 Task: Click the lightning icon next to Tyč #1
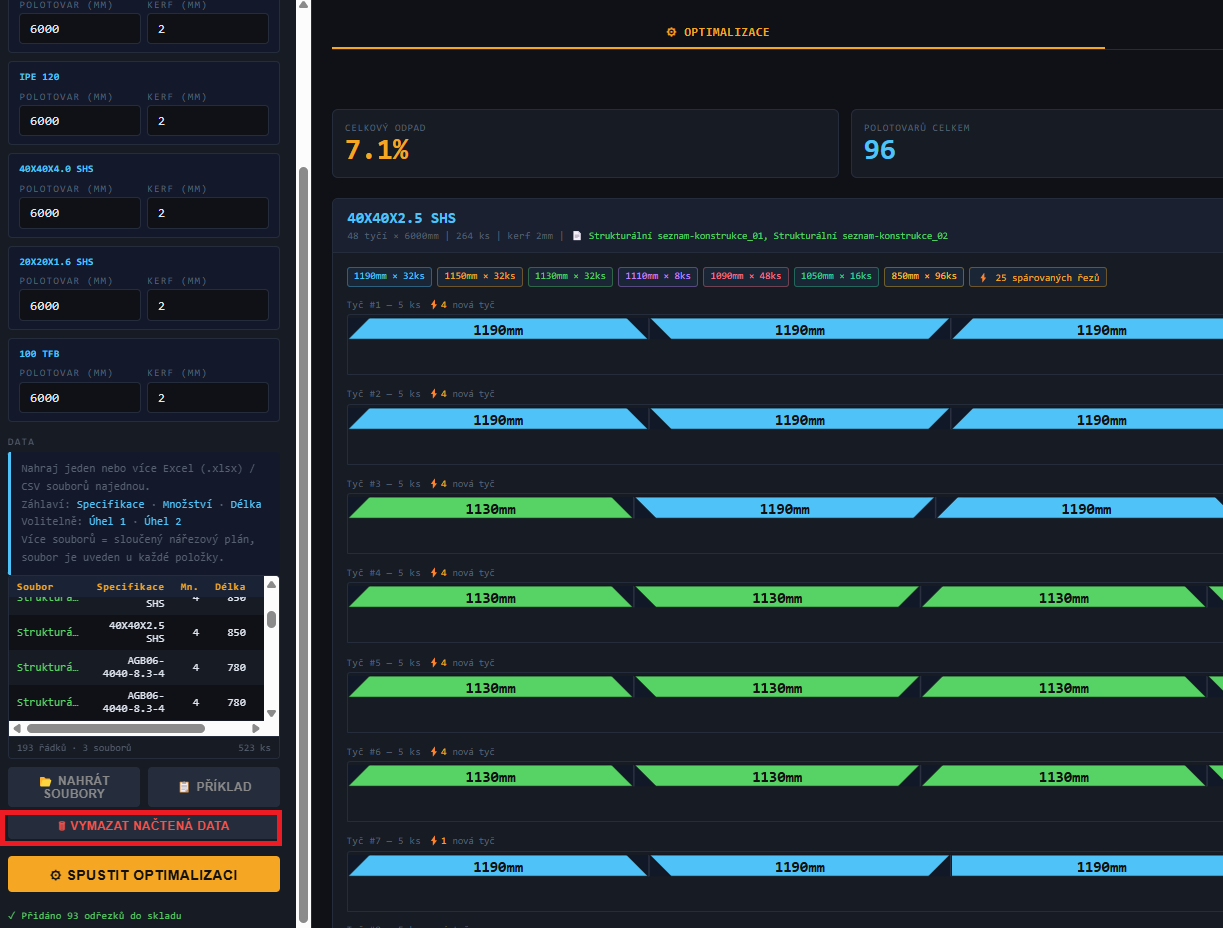[x=433, y=305]
